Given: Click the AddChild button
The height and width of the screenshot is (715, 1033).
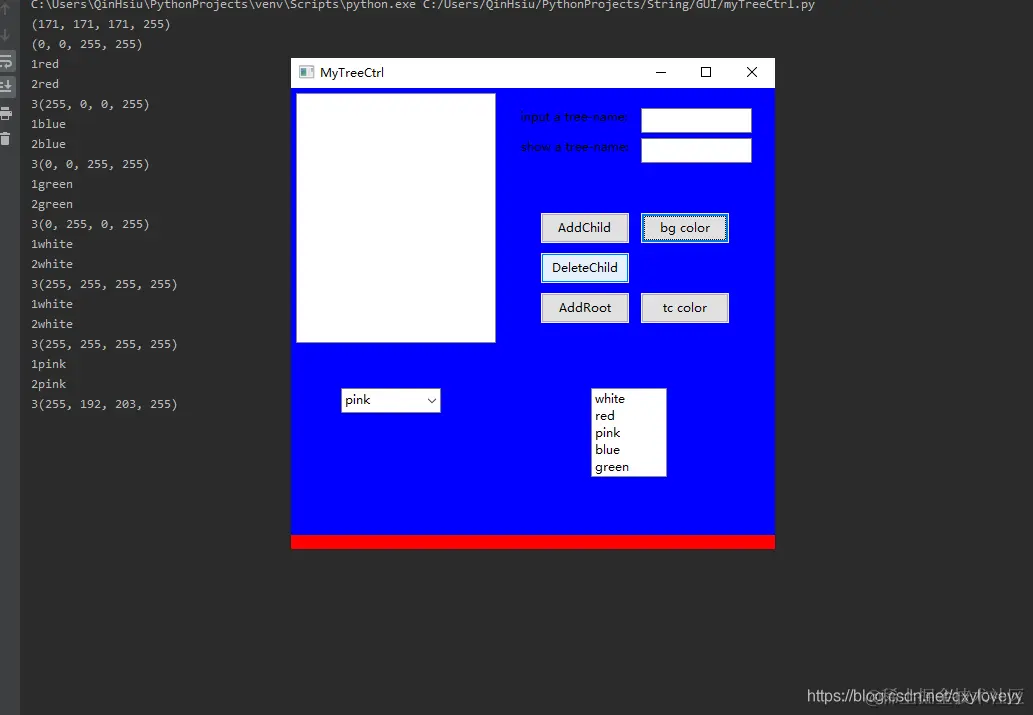Looking at the screenshot, I should click(585, 228).
